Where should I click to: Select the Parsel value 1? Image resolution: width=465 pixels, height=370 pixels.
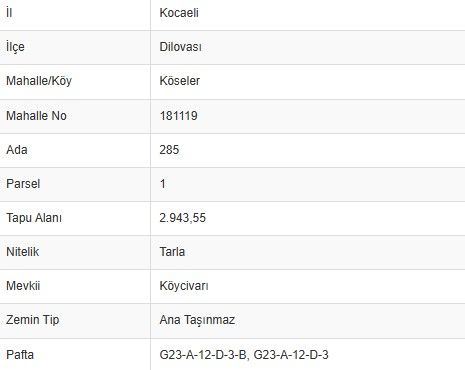(163, 184)
